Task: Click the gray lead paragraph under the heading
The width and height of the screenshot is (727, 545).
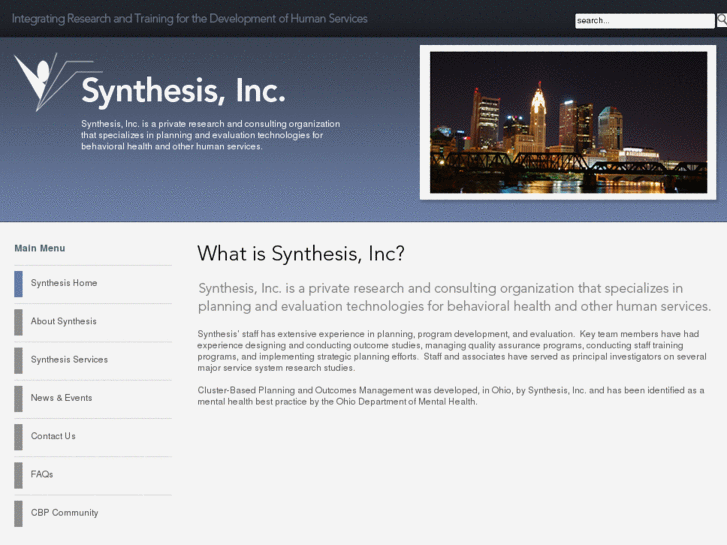Action: 454,297
